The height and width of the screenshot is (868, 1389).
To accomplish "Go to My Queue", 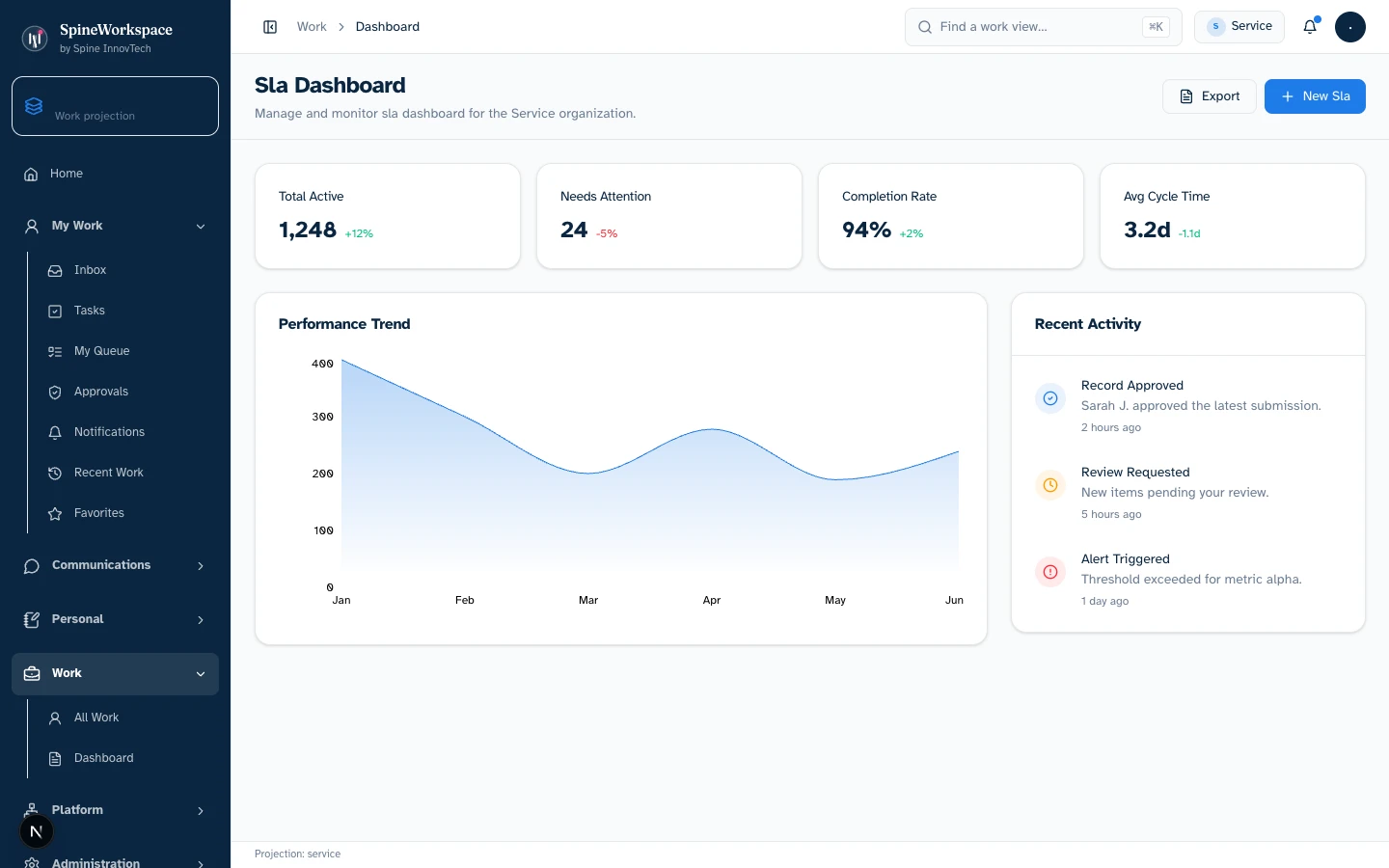I will click(127, 351).
